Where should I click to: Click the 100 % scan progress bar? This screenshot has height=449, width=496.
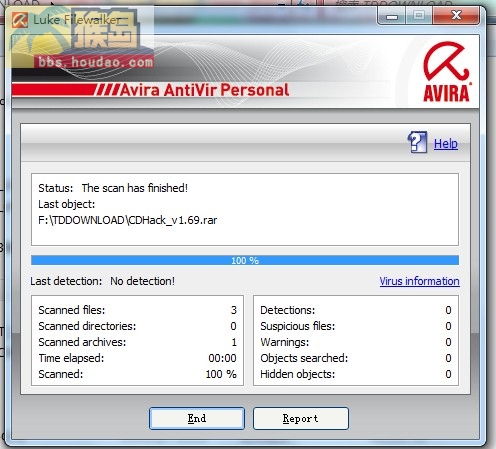pyautogui.click(x=245, y=260)
